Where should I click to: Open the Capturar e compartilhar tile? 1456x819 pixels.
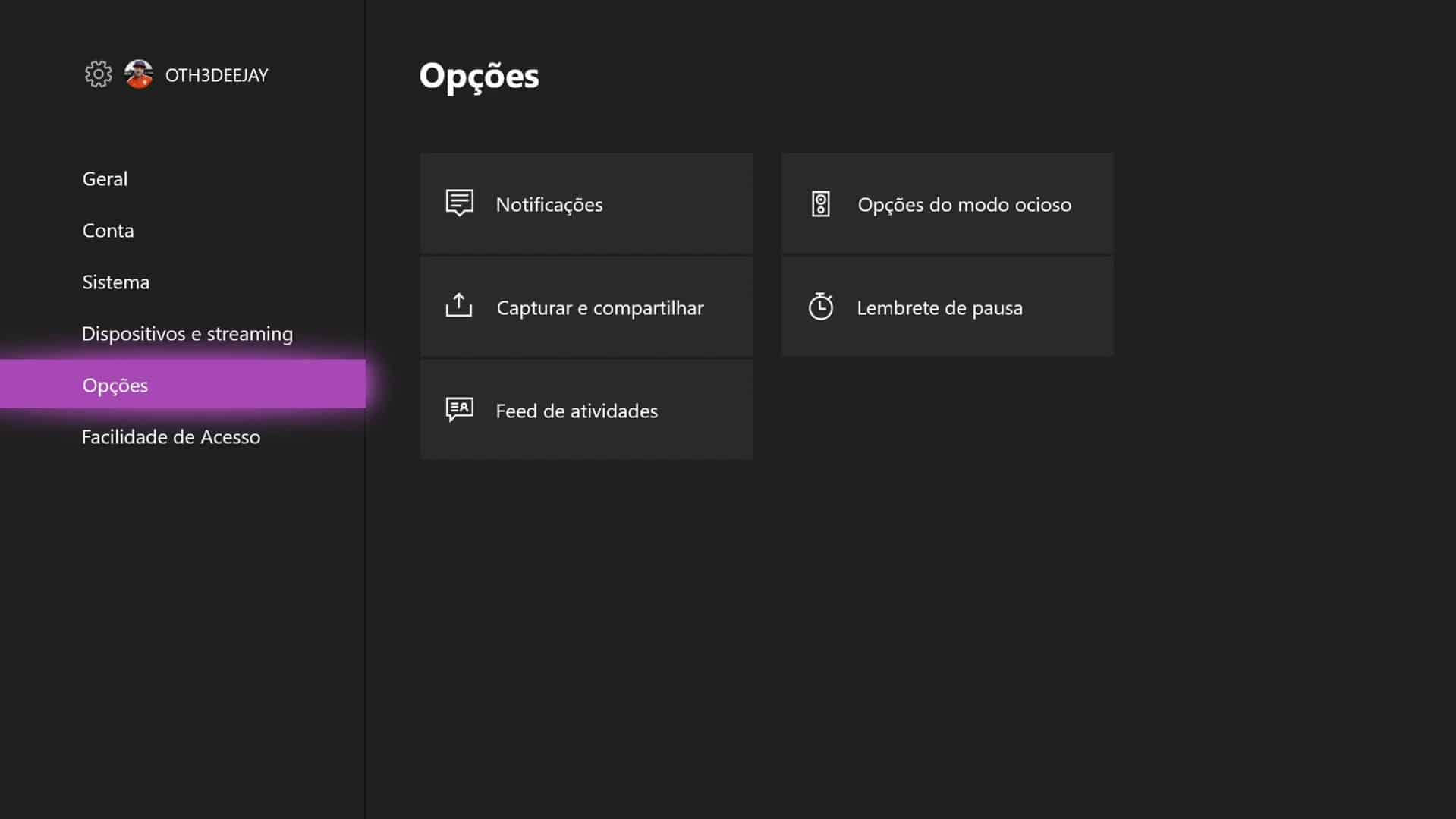pyautogui.click(x=586, y=306)
